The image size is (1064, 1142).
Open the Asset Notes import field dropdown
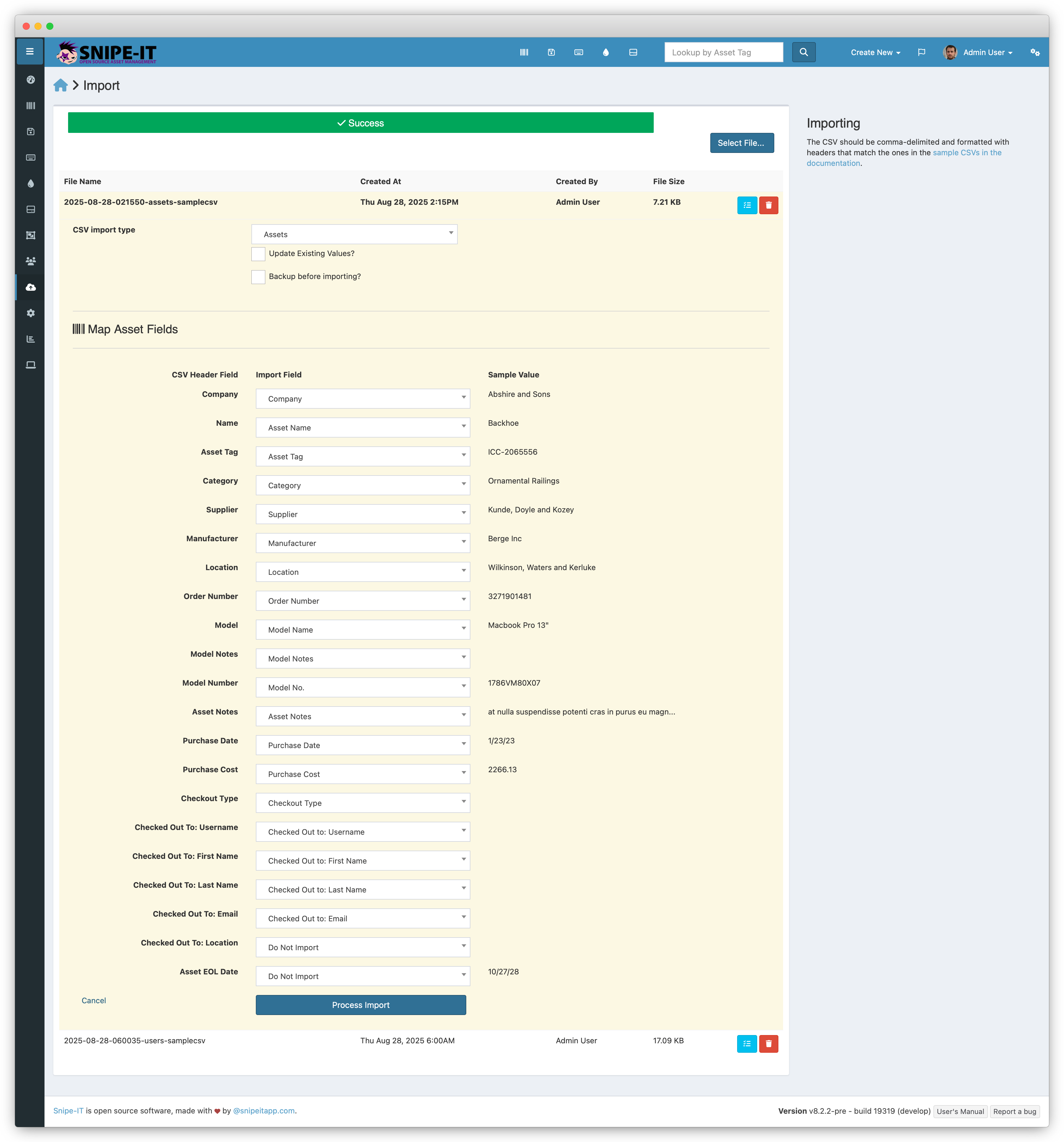click(x=363, y=716)
